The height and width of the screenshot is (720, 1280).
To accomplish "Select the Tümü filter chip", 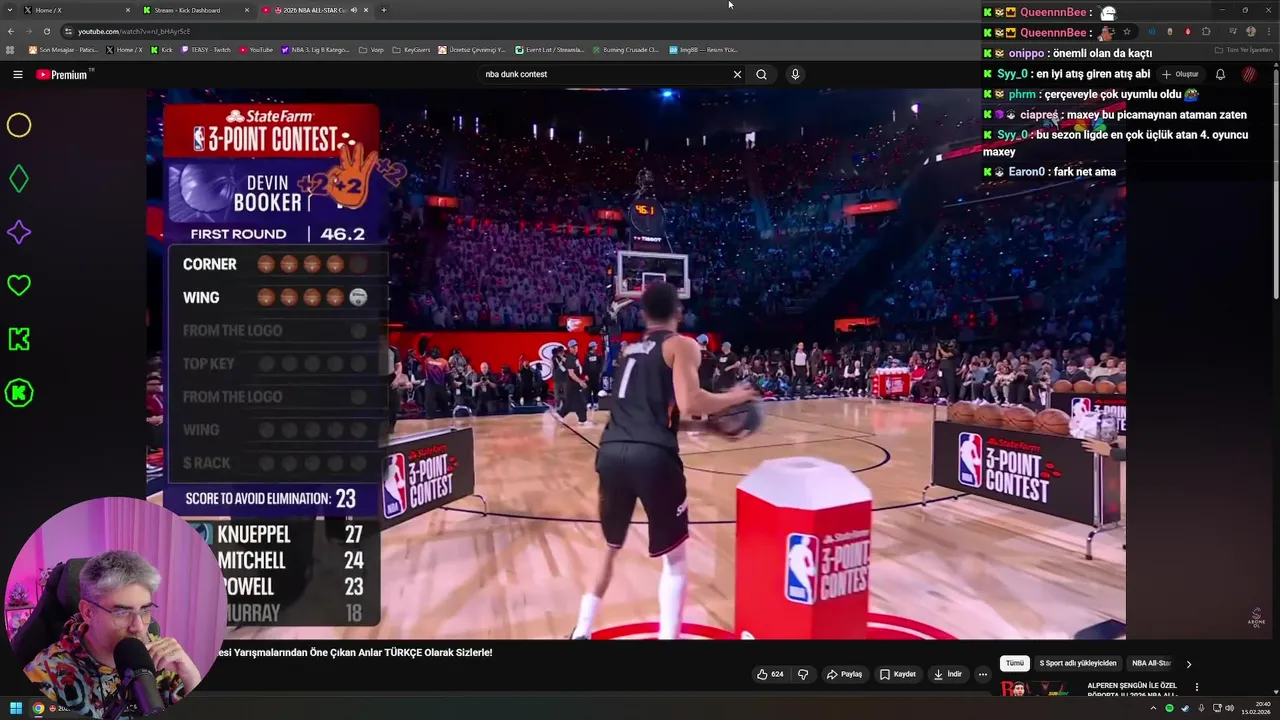I will point(1015,663).
